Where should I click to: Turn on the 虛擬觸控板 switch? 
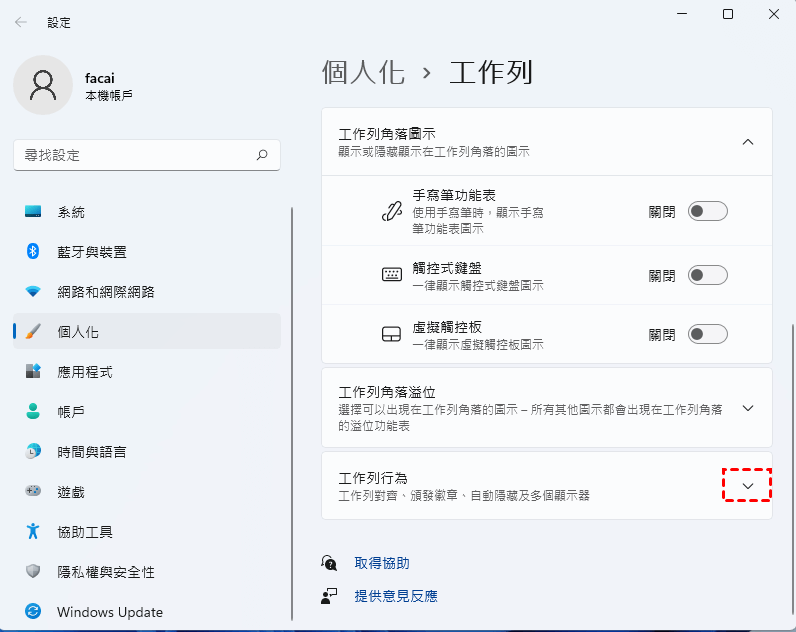tap(707, 334)
